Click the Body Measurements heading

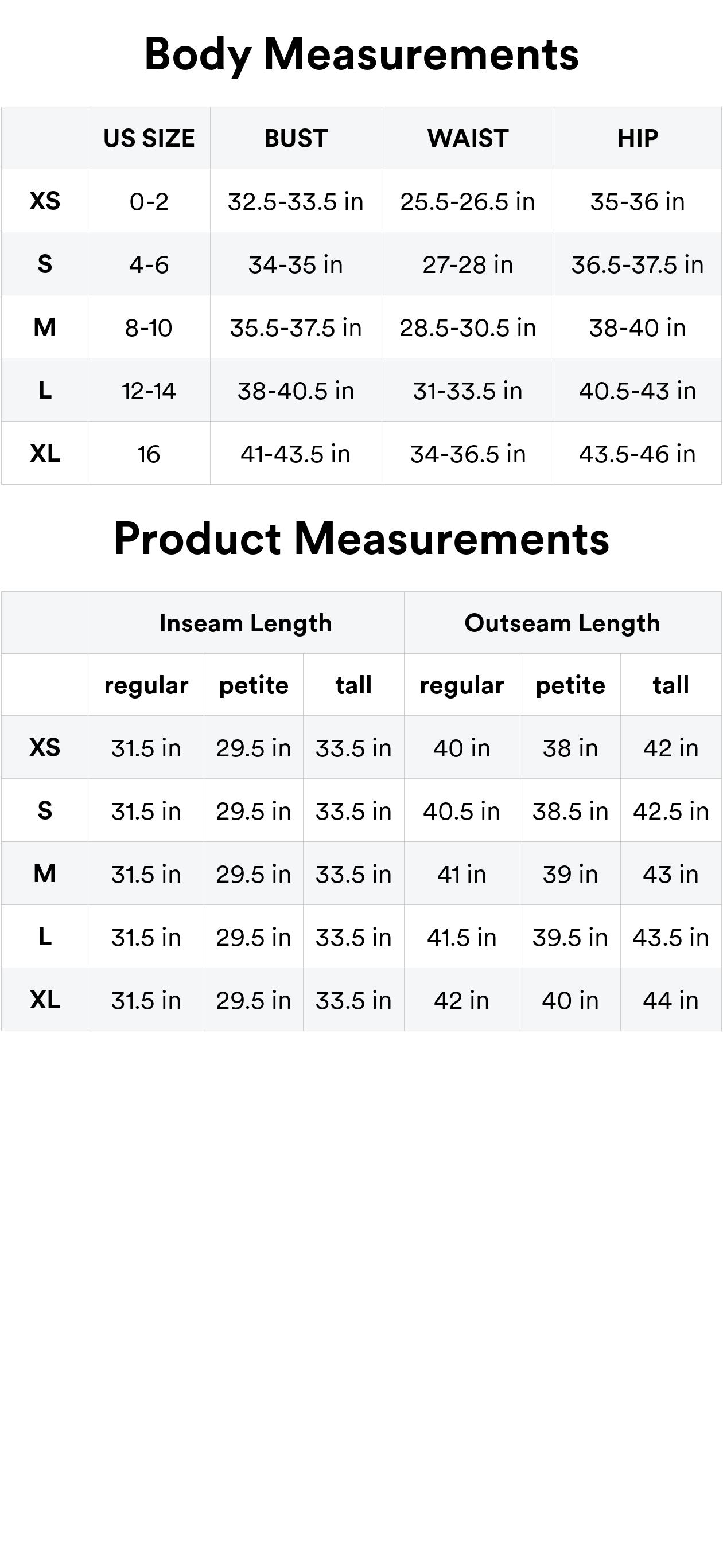tap(361, 55)
